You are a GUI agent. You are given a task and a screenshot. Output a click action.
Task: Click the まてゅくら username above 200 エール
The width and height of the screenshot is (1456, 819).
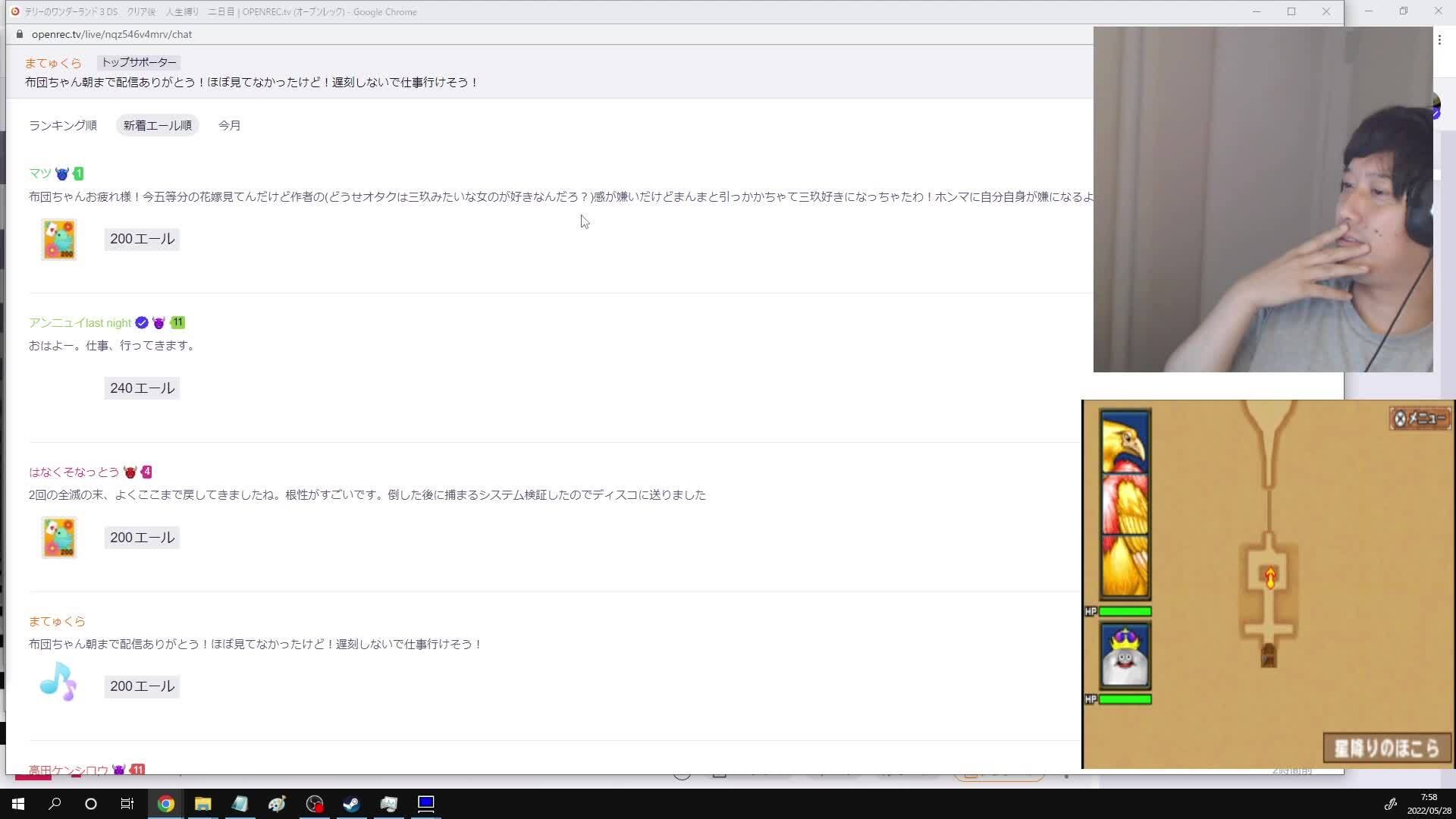click(57, 621)
